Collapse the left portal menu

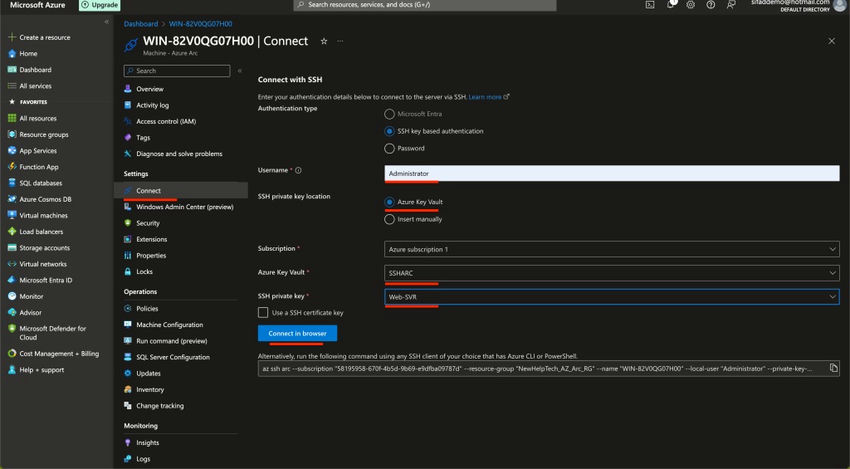(106, 22)
